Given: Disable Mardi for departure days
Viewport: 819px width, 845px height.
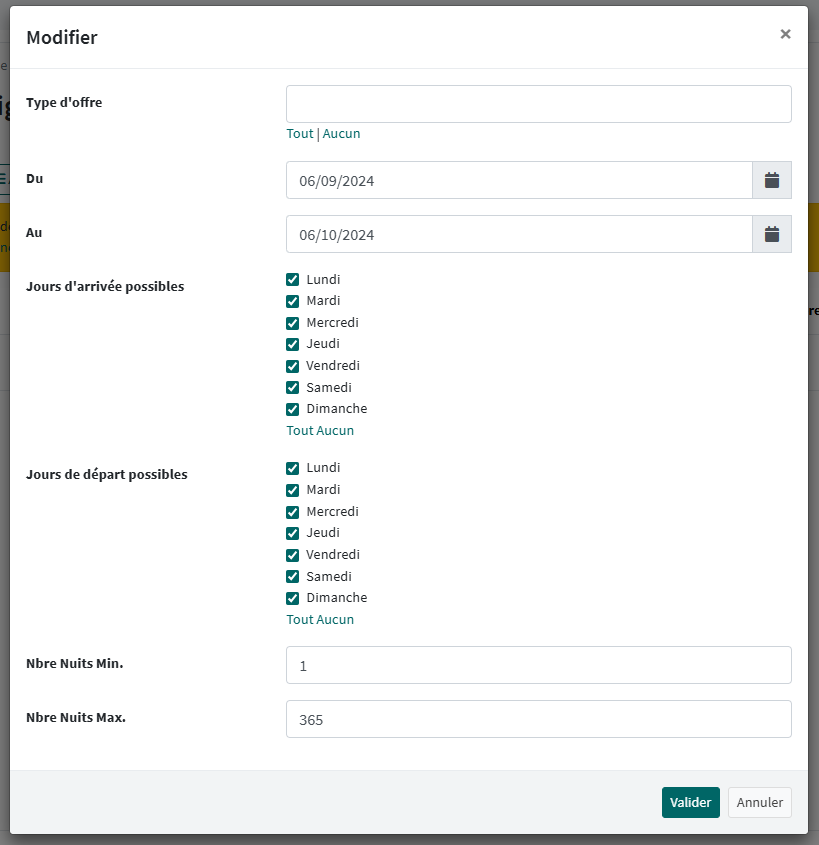Looking at the screenshot, I should coord(293,490).
